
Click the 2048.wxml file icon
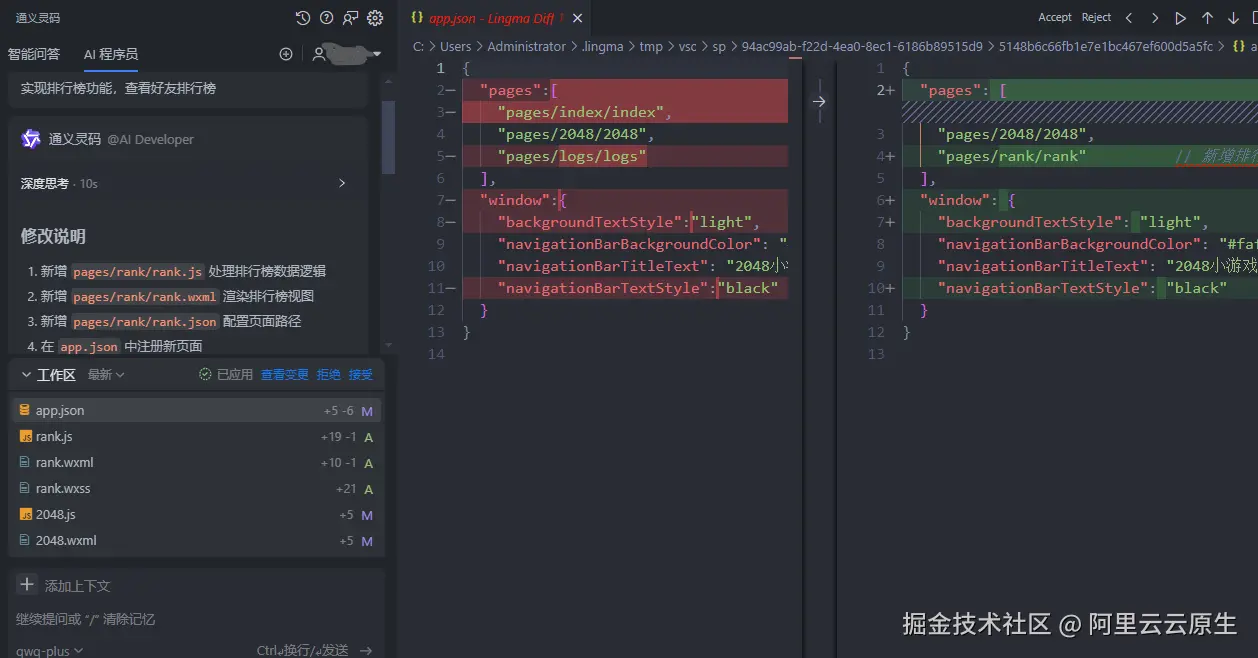click(26, 540)
